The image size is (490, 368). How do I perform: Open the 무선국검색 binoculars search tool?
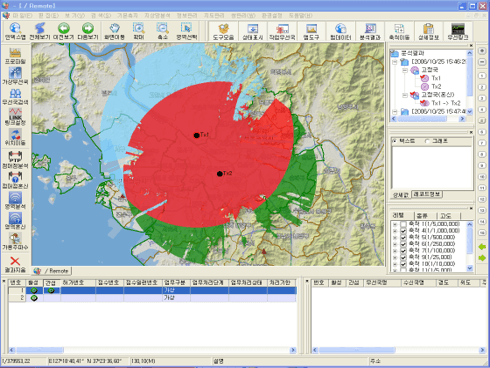tap(15, 97)
